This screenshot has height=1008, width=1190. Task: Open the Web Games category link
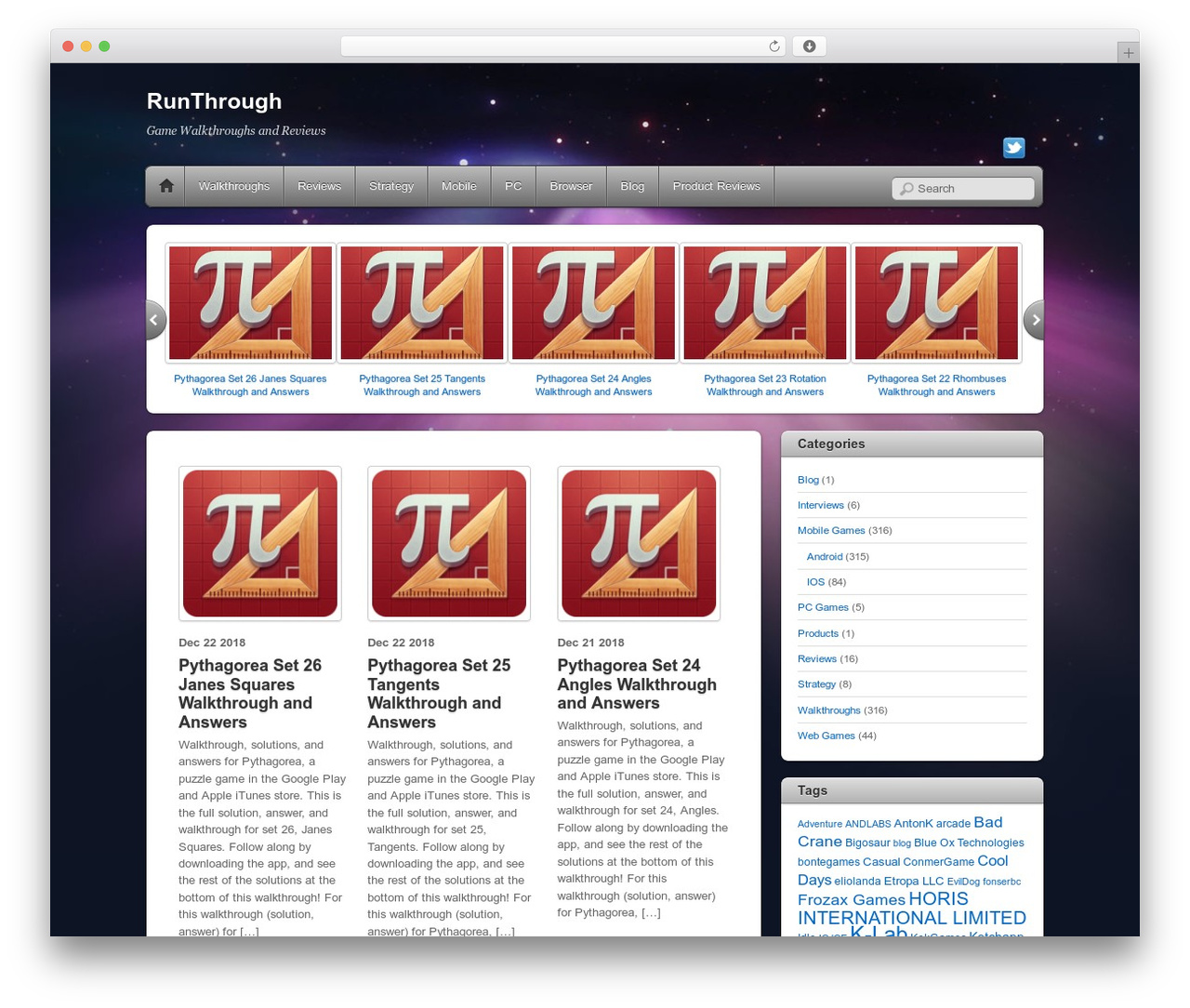pos(826,736)
